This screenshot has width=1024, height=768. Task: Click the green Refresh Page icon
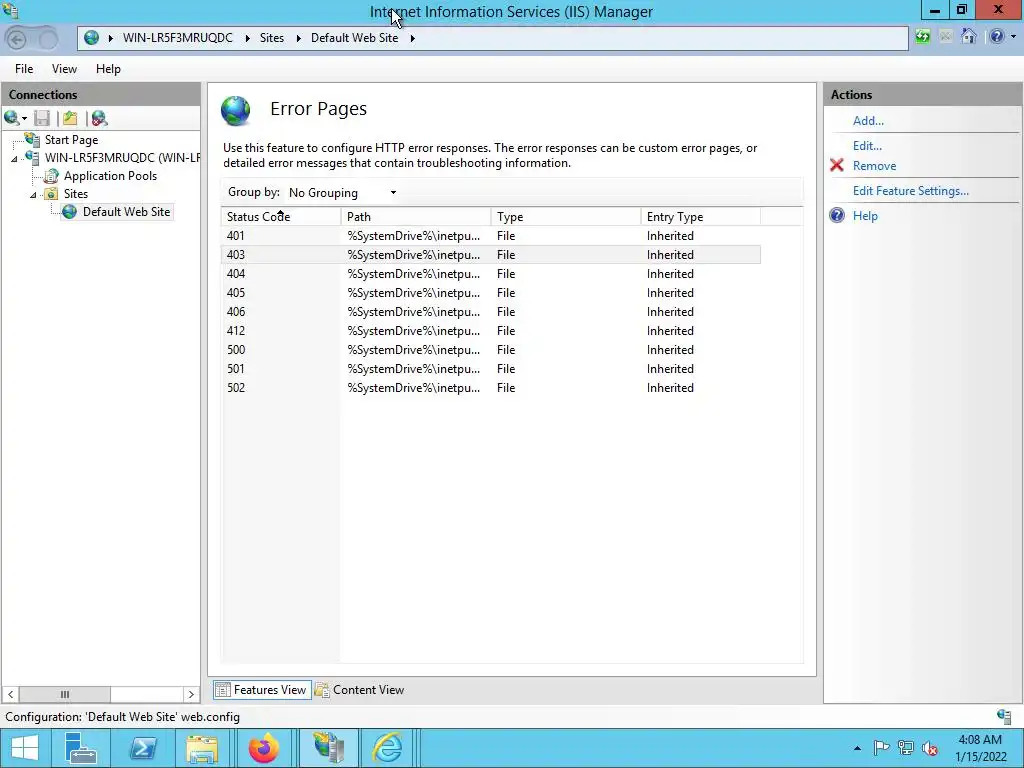tap(922, 37)
